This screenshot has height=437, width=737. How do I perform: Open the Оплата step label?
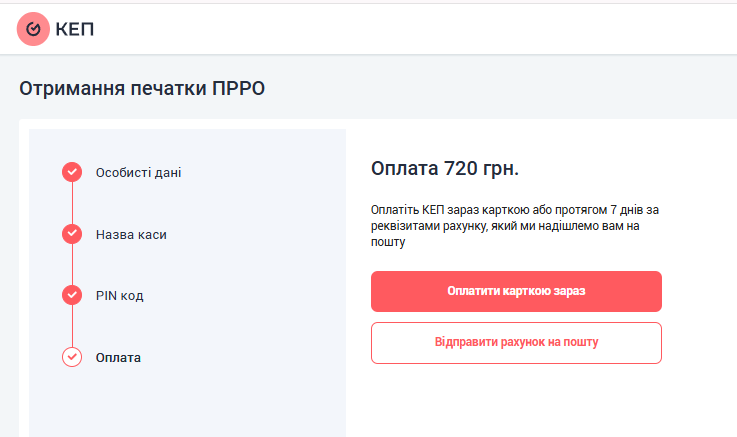(x=118, y=358)
